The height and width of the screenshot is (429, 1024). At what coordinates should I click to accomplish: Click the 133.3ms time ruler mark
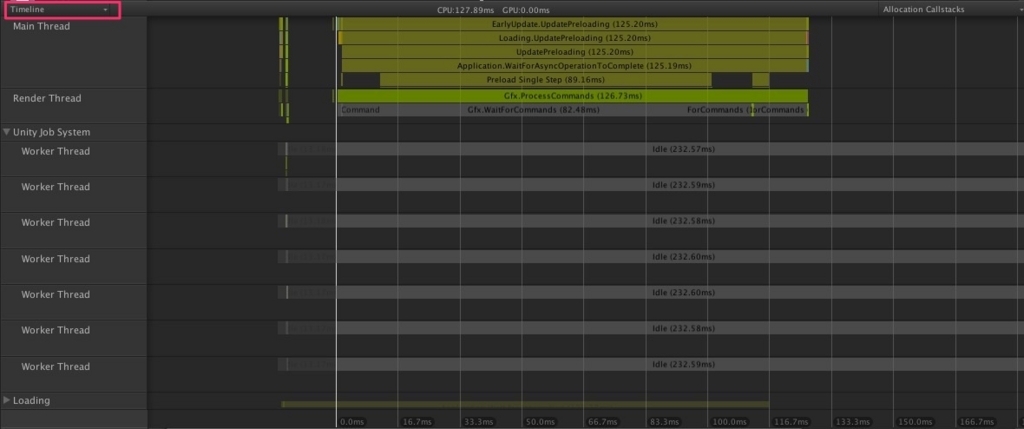[x=850, y=422]
